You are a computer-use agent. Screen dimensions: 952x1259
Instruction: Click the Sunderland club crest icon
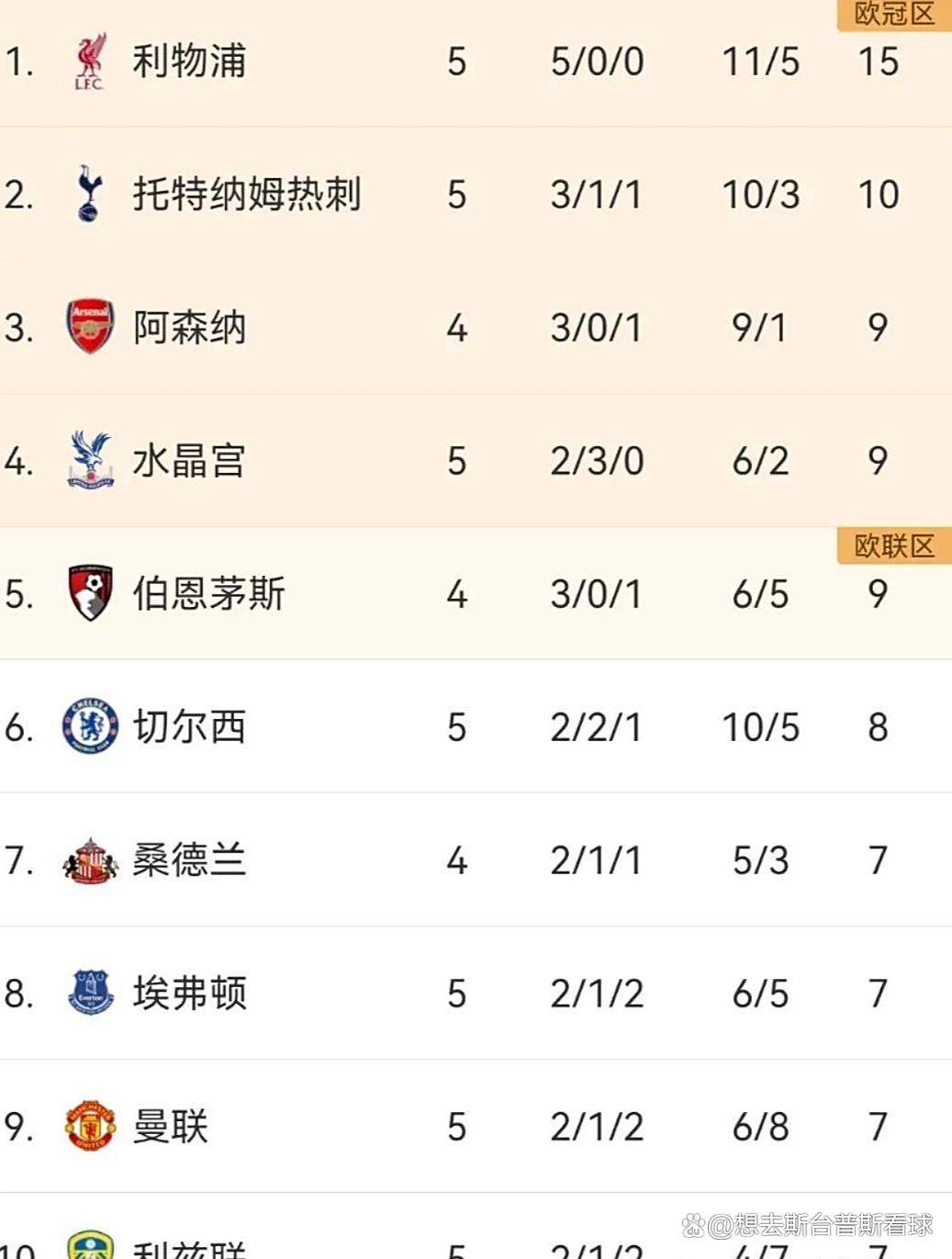click(x=90, y=860)
